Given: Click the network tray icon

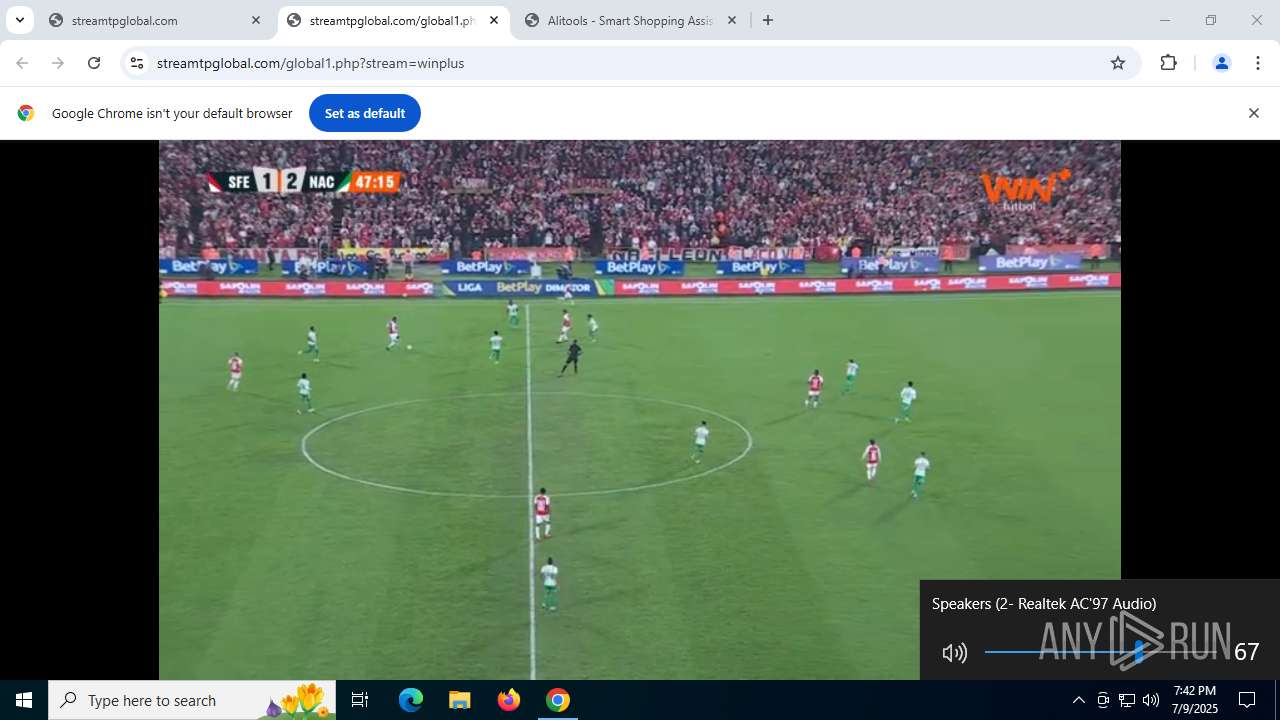Looking at the screenshot, I should click(x=1127, y=700).
